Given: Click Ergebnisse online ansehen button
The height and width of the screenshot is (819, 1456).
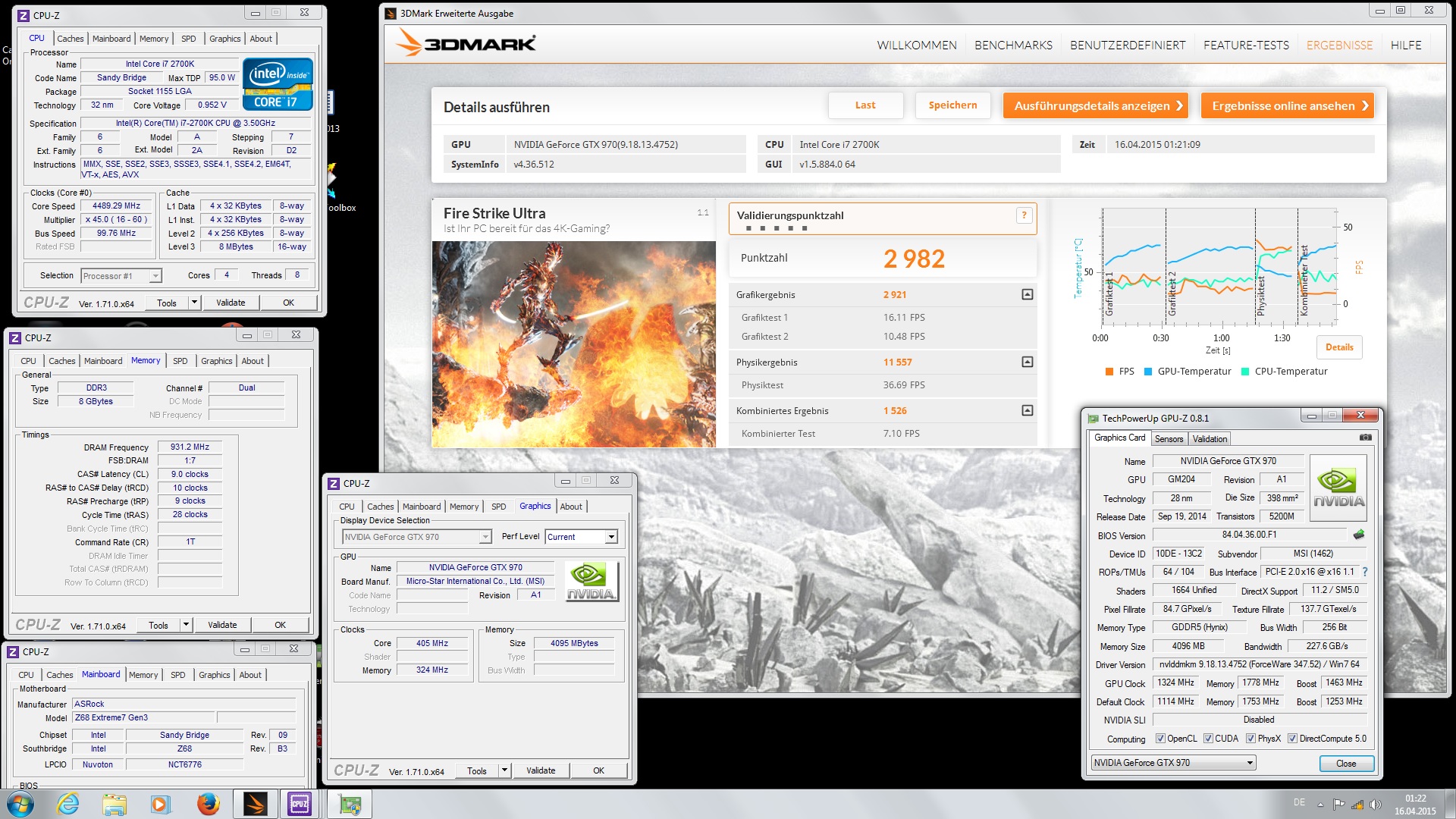Looking at the screenshot, I should tap(1287, 105).
